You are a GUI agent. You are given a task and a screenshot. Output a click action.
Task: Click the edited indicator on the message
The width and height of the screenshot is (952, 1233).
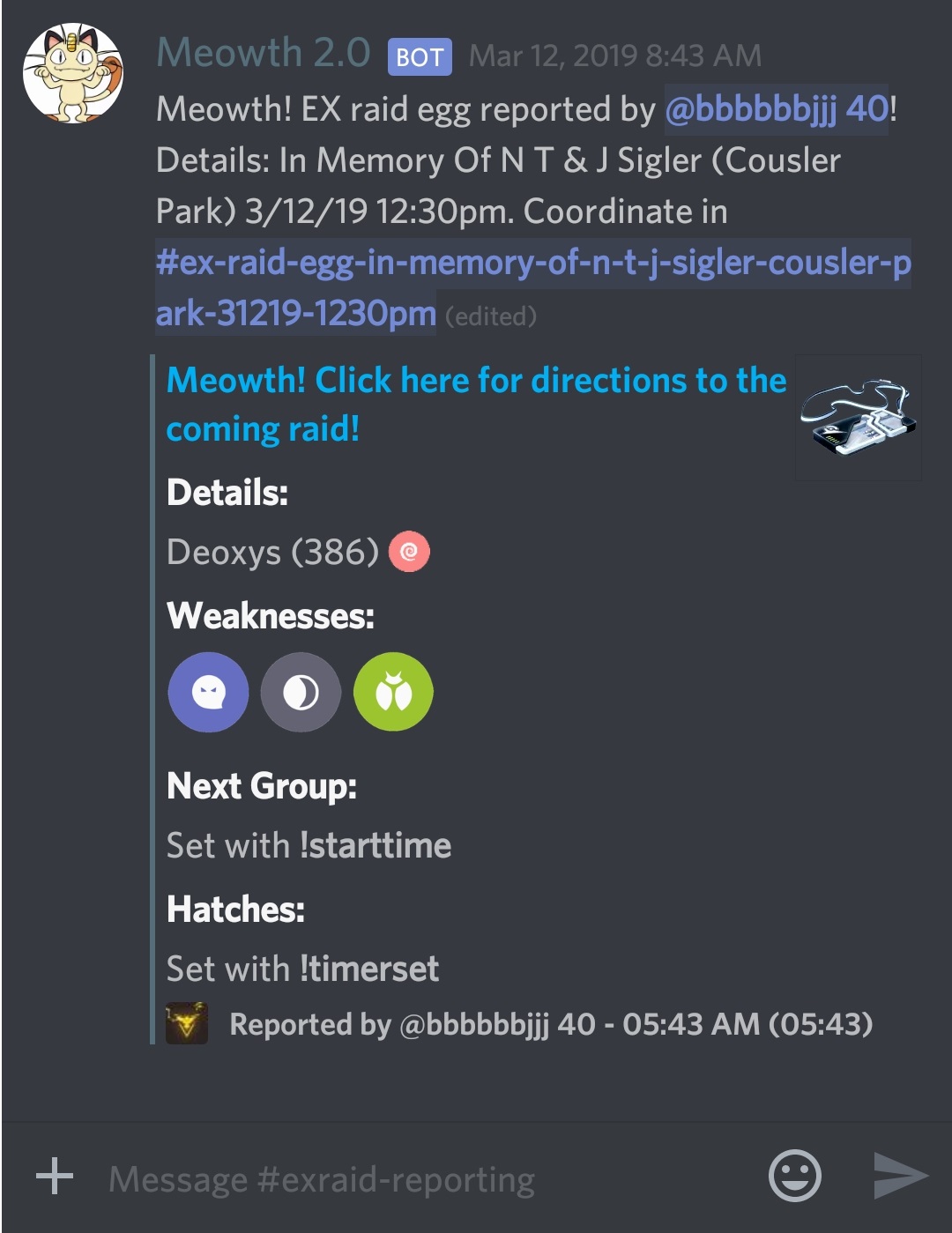click(490, 316)
